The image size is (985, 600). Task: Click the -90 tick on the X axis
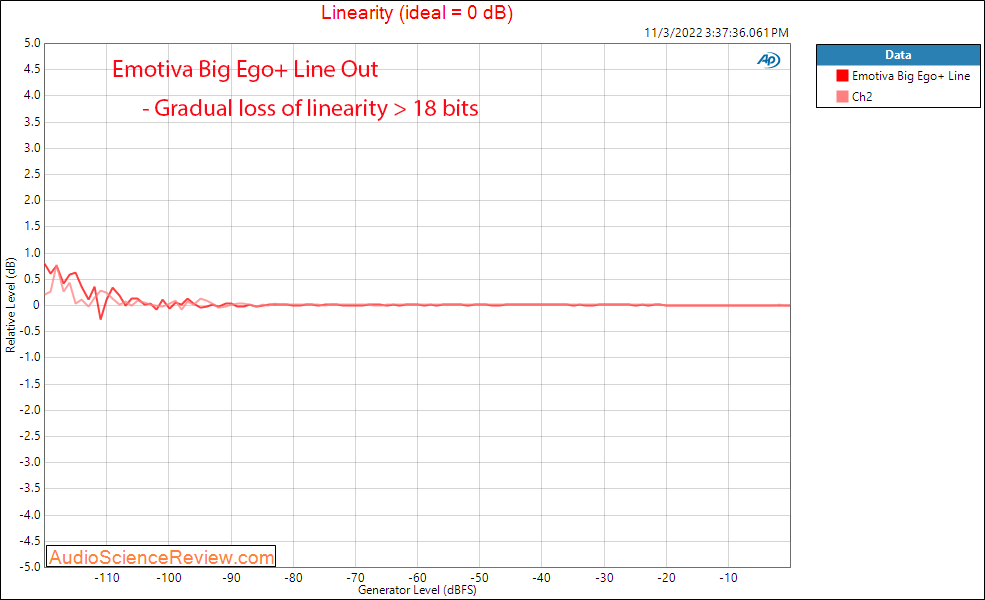coord(231,577)
